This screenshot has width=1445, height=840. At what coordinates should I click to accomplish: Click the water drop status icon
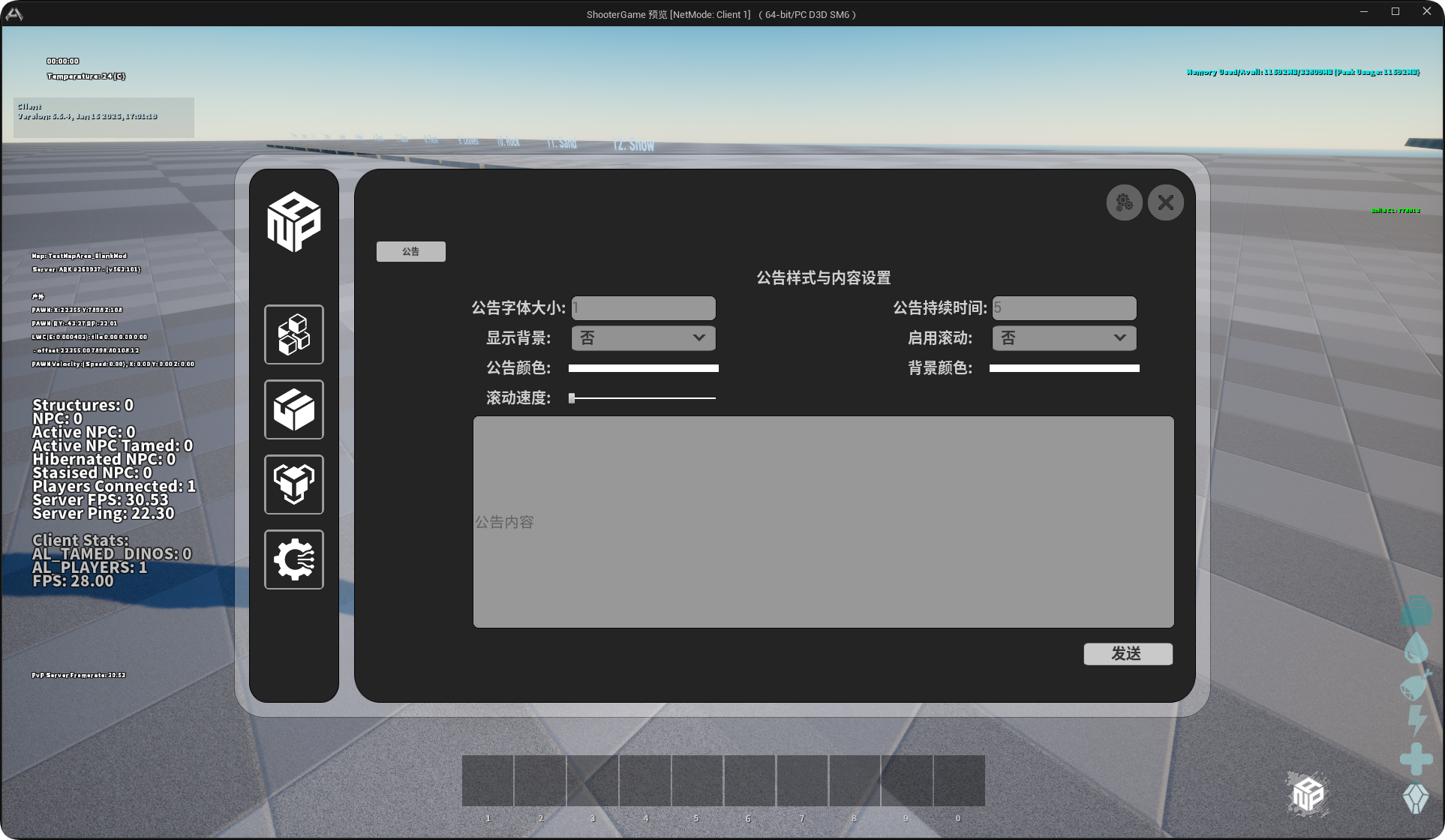click(x=1416, y=647)
